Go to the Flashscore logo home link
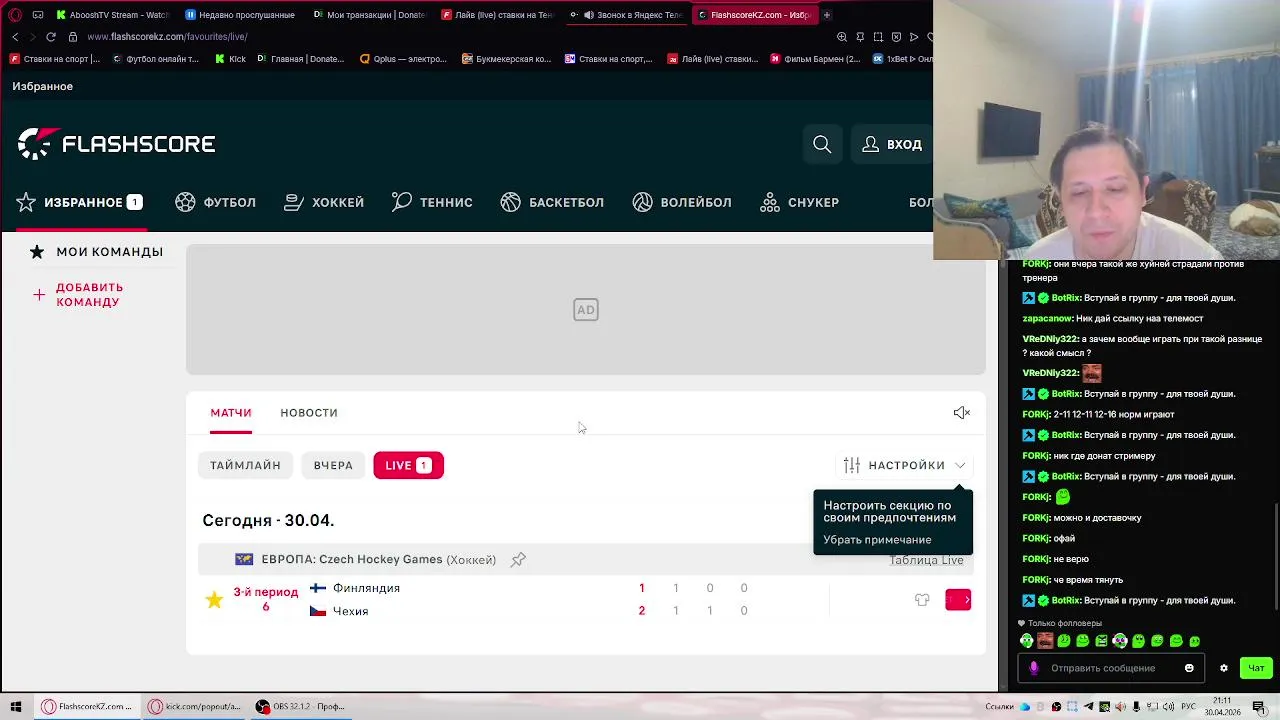 (x=116, y=144)
